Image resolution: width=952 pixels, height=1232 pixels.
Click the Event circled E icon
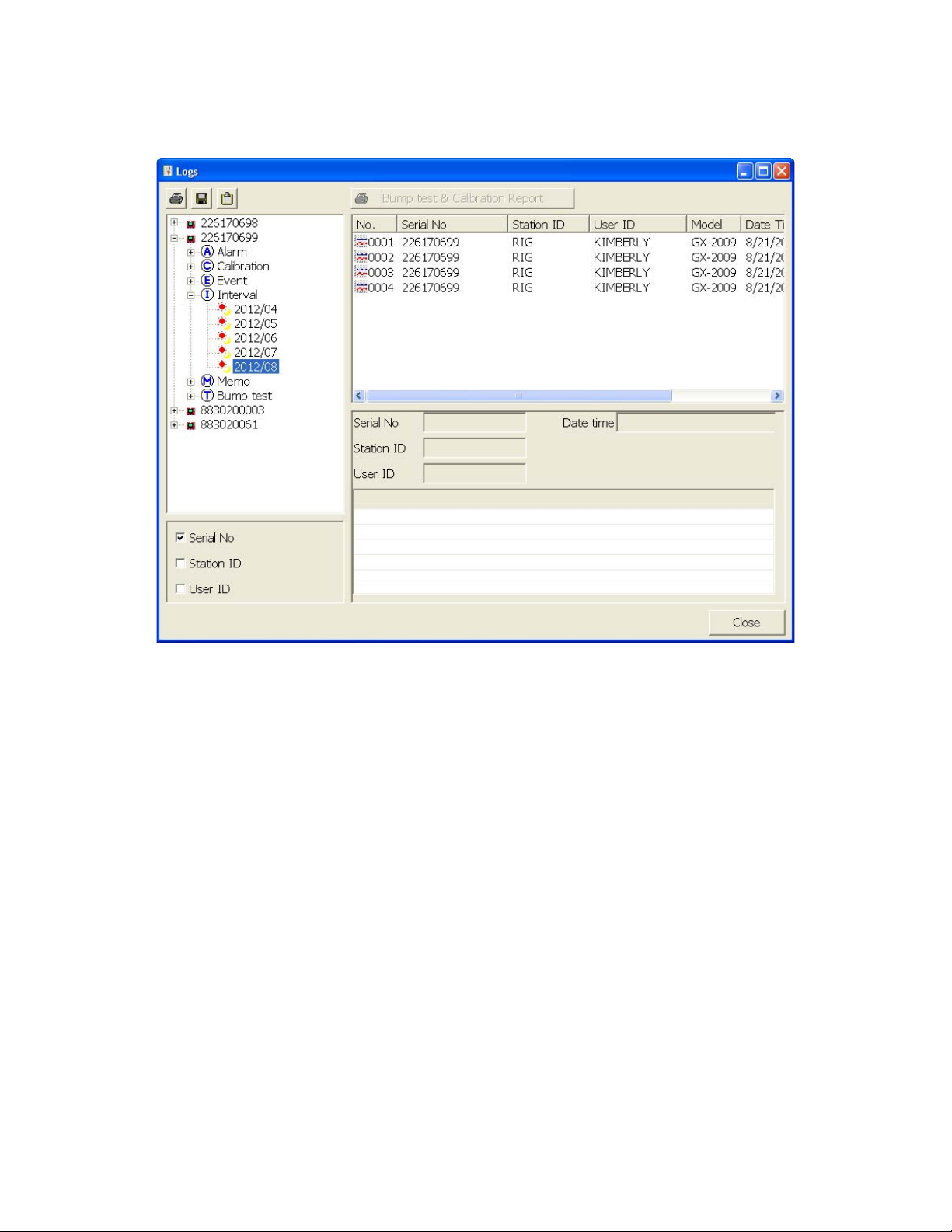click(207, 281)
